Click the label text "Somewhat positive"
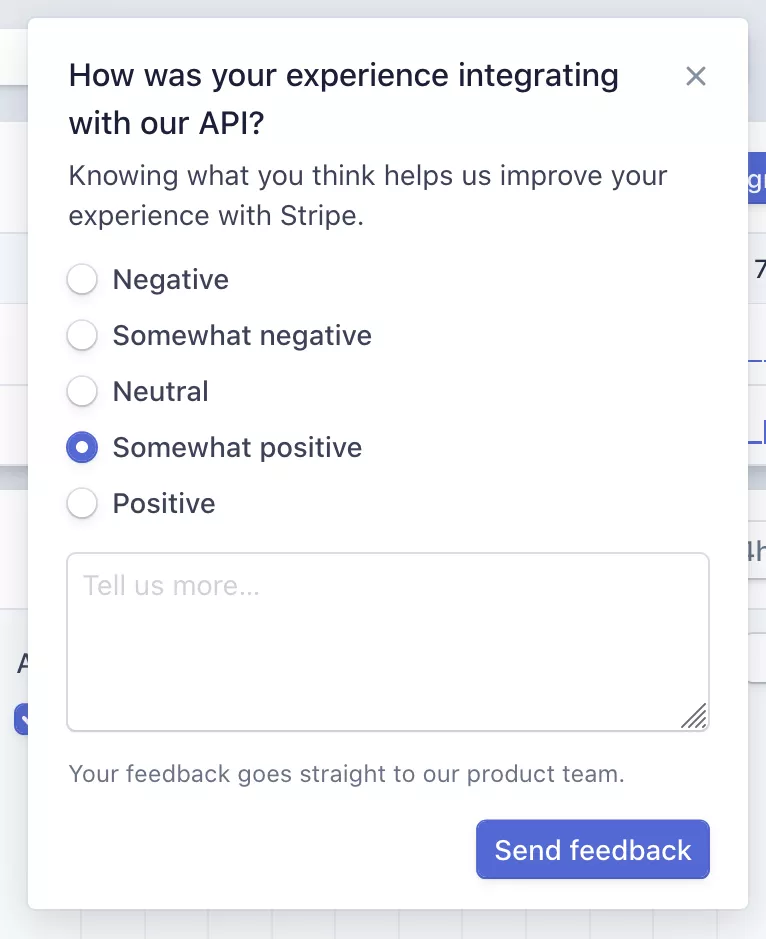 pos(237,447)
